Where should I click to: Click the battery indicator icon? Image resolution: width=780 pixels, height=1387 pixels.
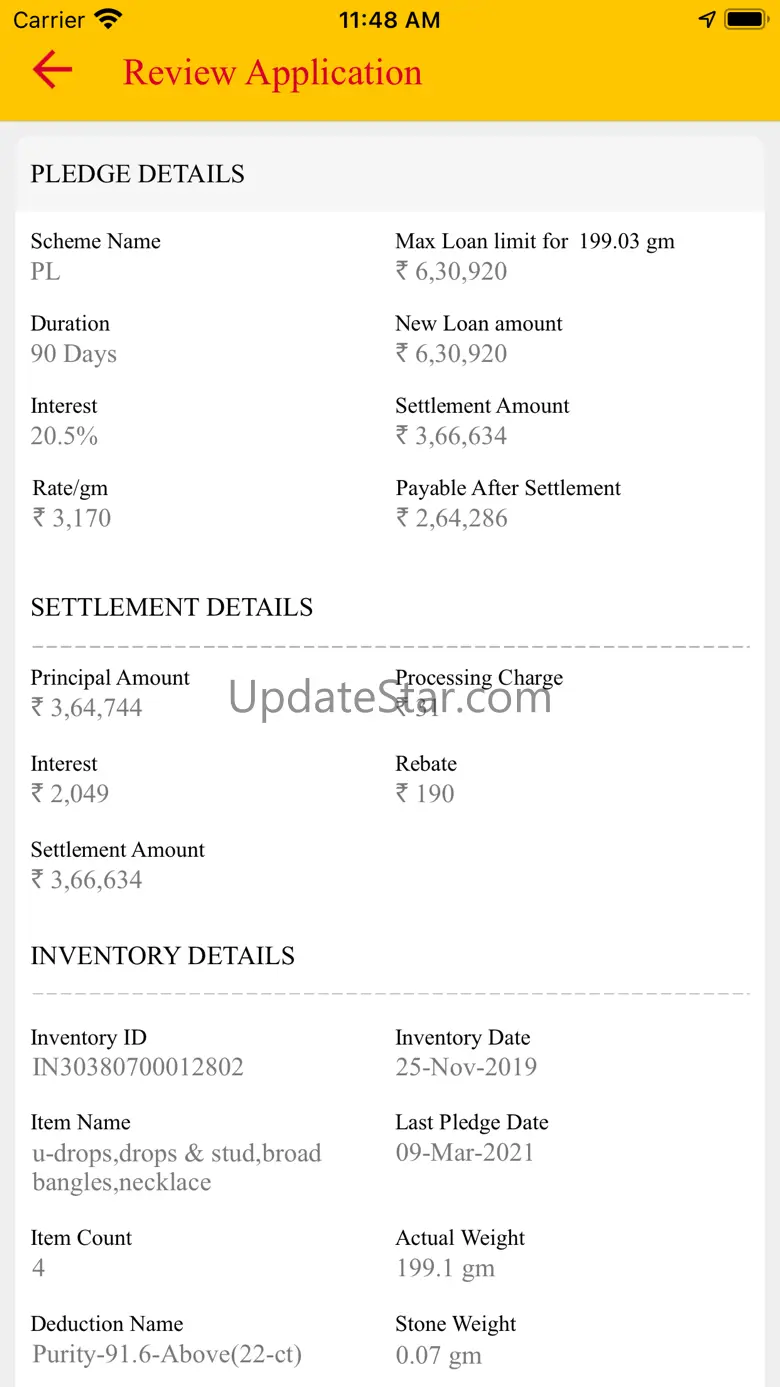pos(745,19)
